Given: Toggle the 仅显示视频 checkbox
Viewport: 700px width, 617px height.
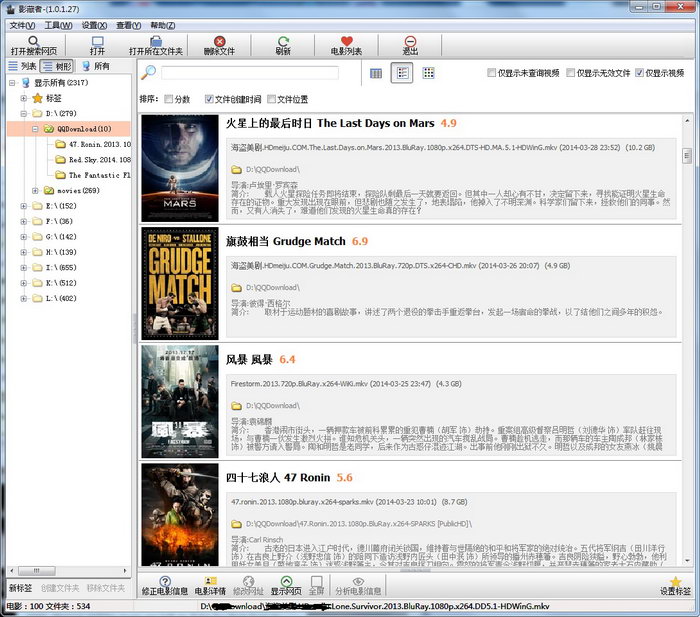Looking at the screenshot, I should [640, 73].
